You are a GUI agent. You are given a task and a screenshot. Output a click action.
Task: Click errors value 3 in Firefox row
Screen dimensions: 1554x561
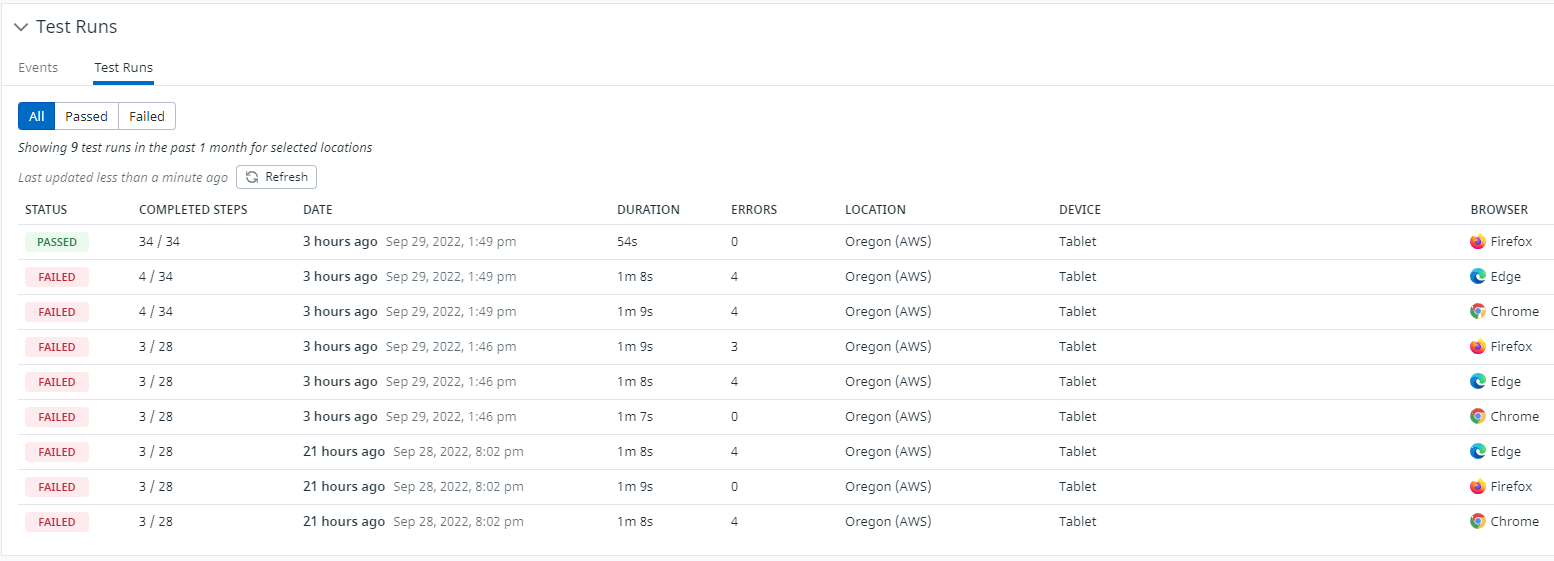coord(735,347)
